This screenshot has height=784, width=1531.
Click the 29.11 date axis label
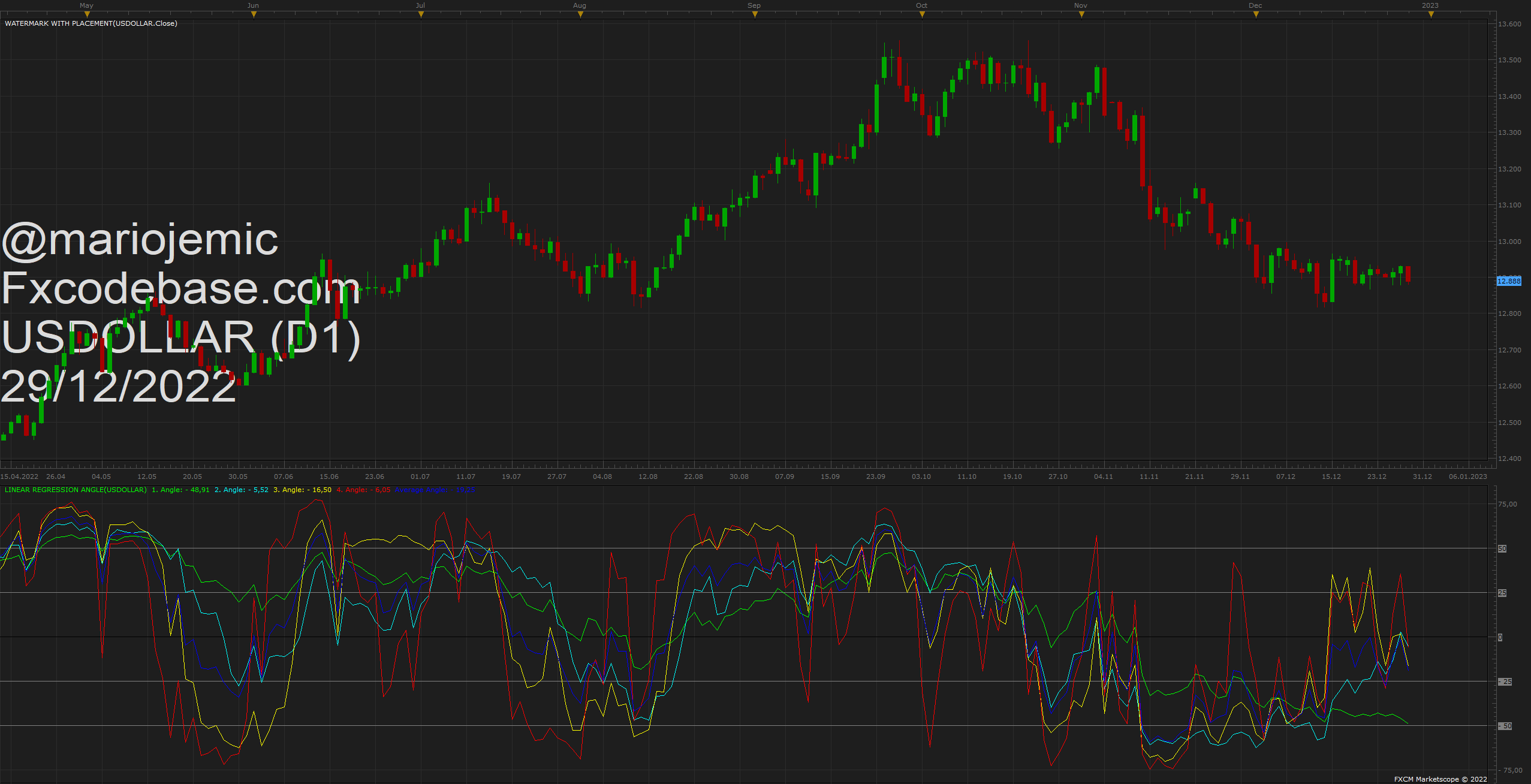point(1240,477)
